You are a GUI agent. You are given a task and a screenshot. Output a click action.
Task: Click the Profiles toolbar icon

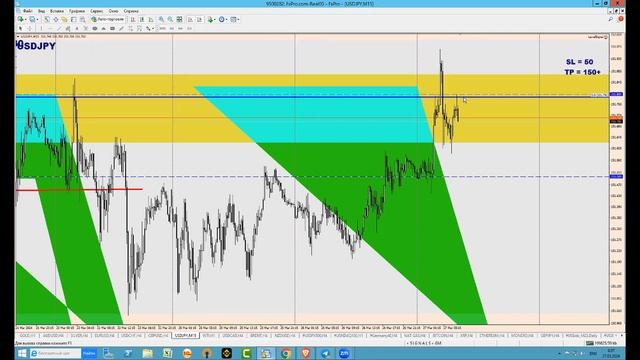click(x=32, y=20)
